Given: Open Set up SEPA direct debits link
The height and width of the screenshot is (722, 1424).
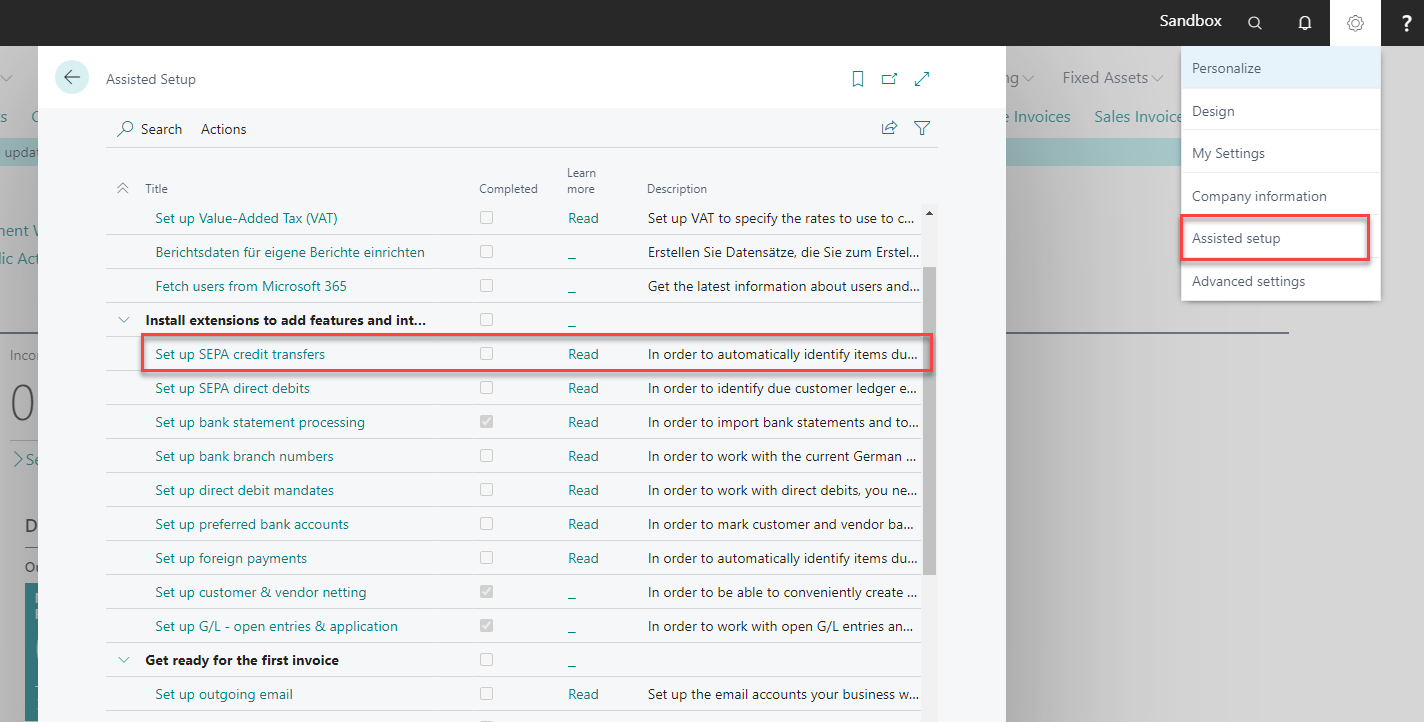Looking at the screenshot, I should 232,388.
